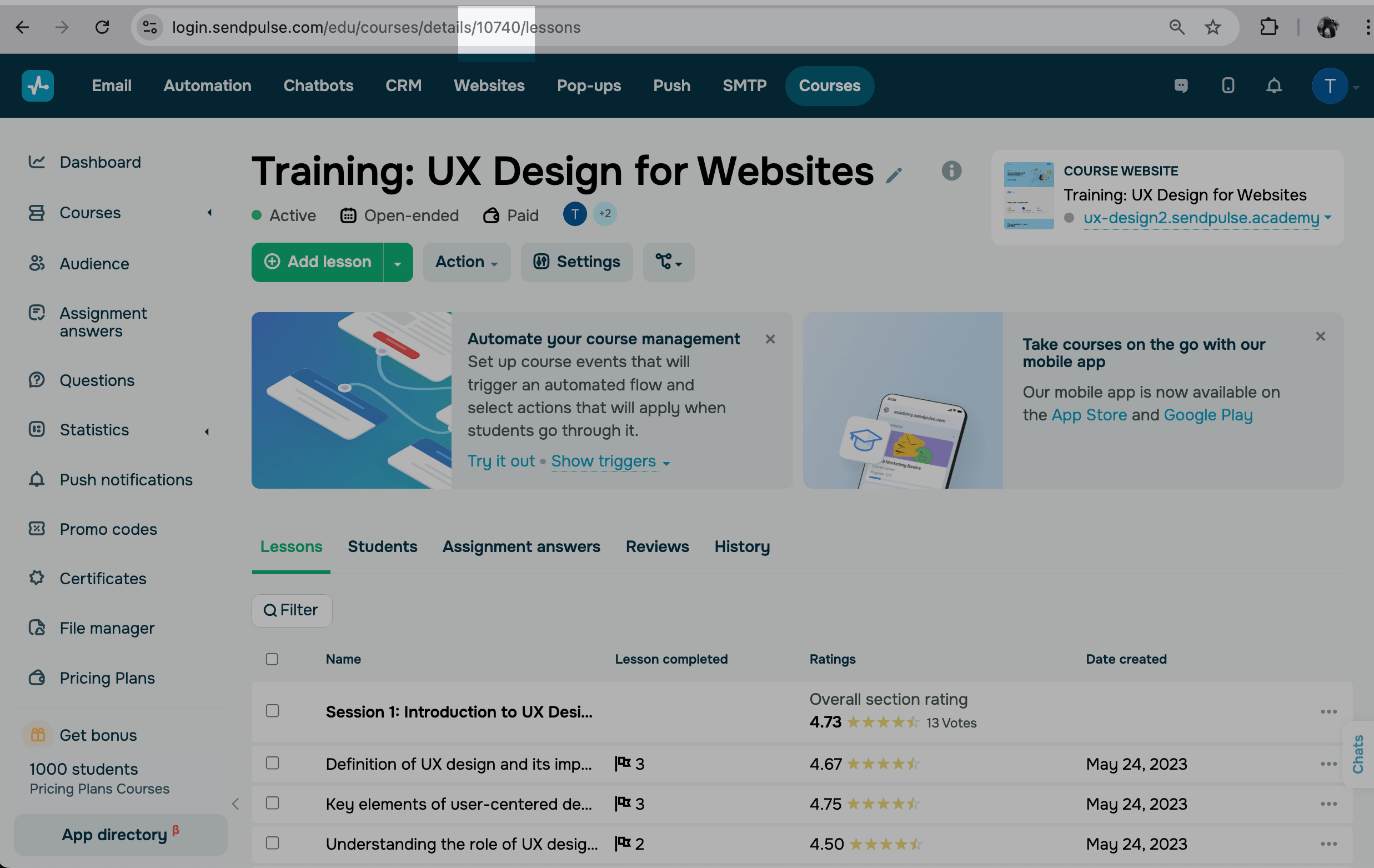This screenshot has height=868, width=1374.
Task: Toggle the select-all lessons checkbox
Action: pyautogui.click(x=272, y=659)
